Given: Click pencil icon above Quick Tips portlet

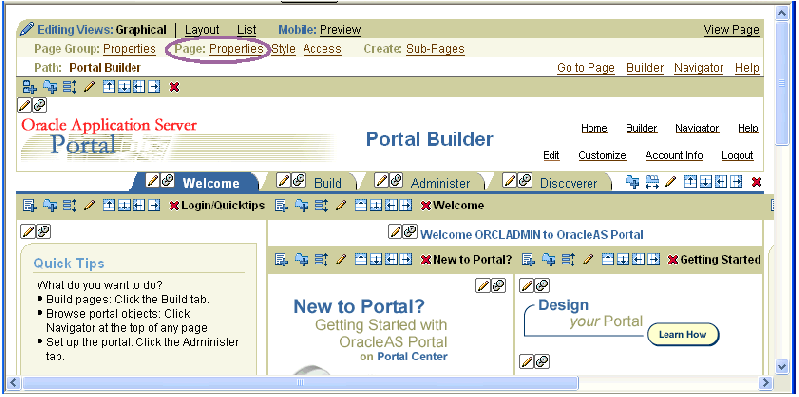Looking at the screenshot, I should 28,232.
